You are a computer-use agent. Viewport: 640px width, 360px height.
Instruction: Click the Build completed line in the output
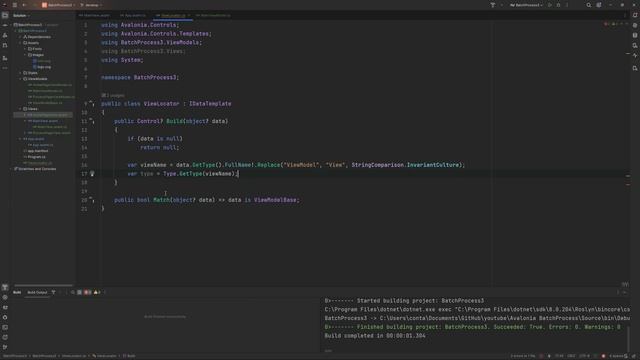(375, 336)
